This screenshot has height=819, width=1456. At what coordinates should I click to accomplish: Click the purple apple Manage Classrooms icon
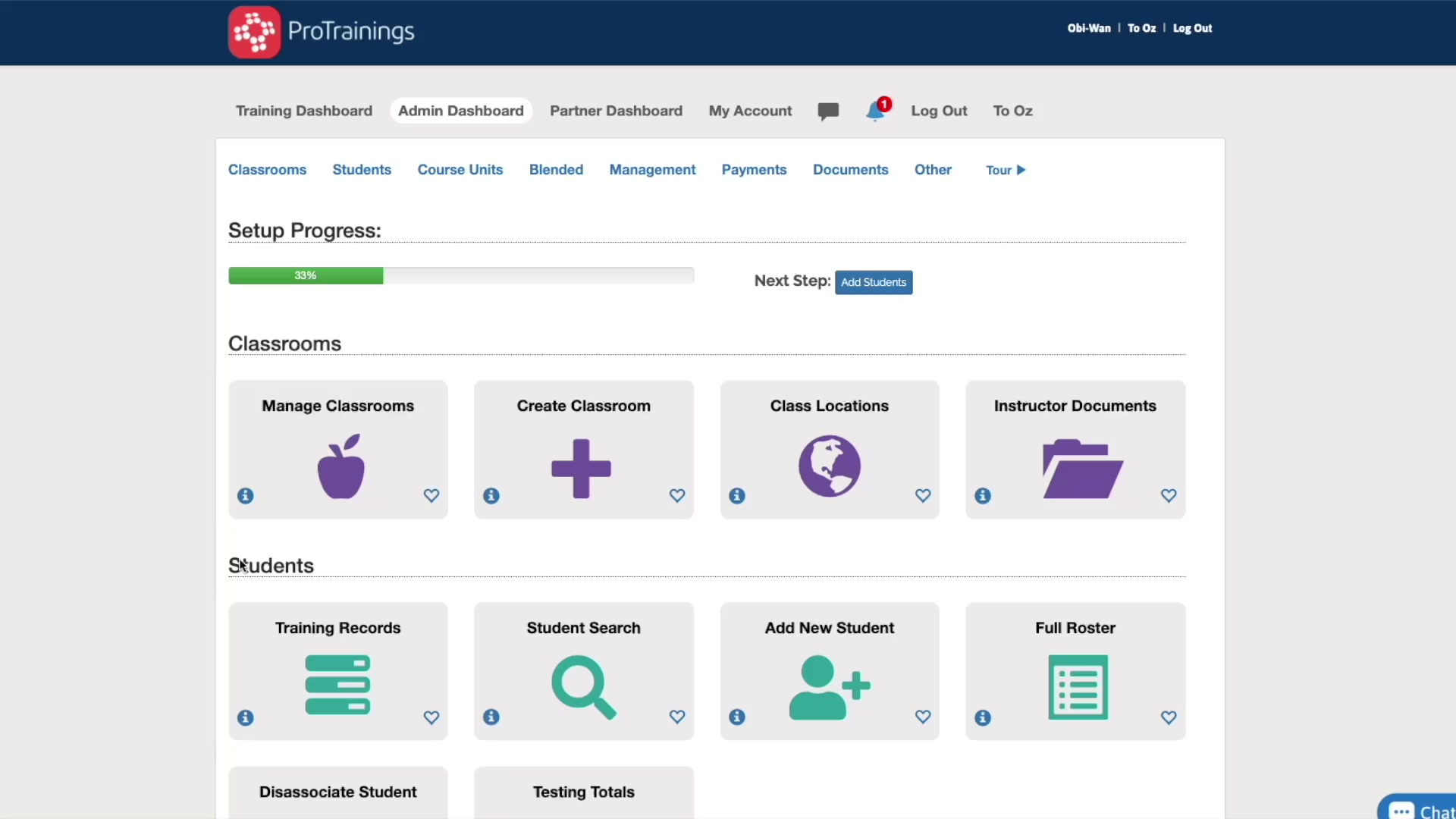point(341,466)
